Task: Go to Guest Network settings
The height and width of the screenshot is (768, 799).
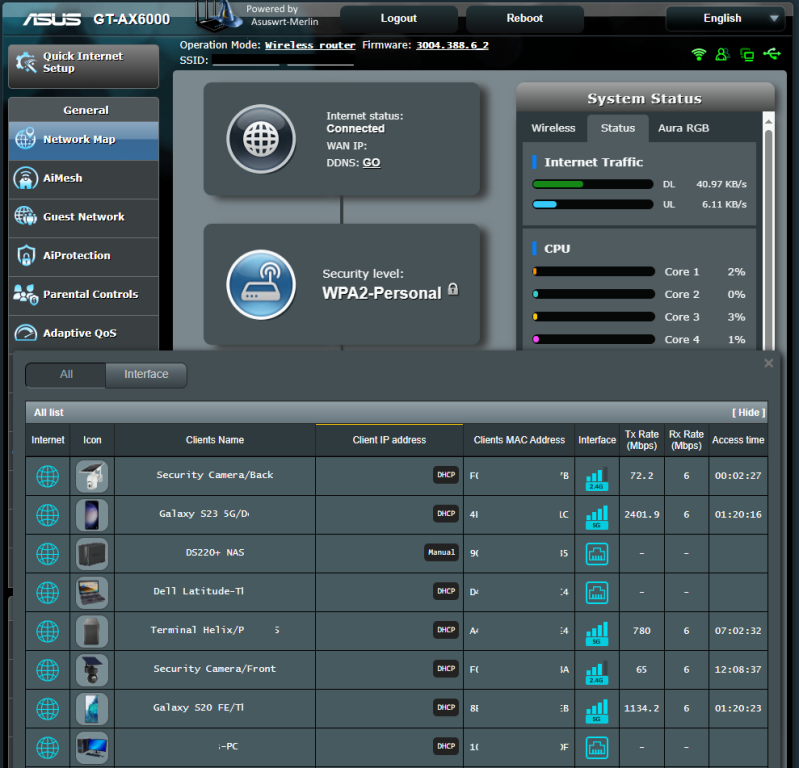Action: (x=83, y=218)
